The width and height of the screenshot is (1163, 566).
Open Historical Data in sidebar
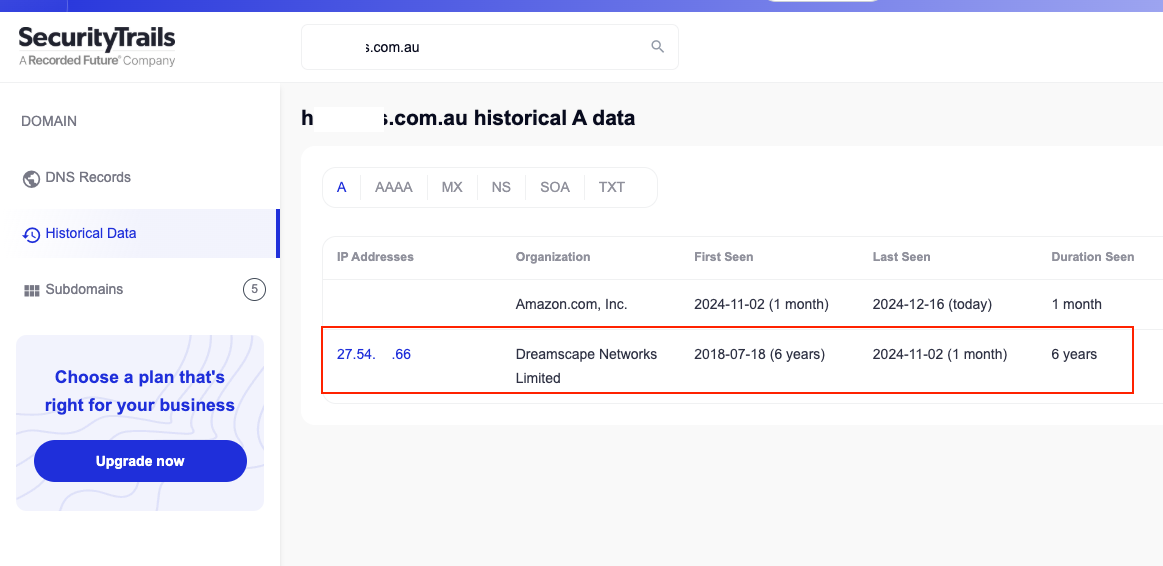pyautogui.click(x=140, y=234)
